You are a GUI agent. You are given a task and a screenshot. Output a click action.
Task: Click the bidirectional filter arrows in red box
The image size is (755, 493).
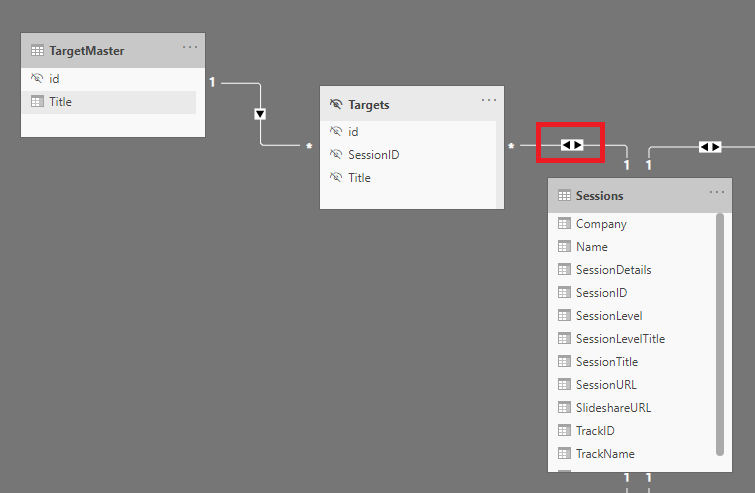pos(572,145)
